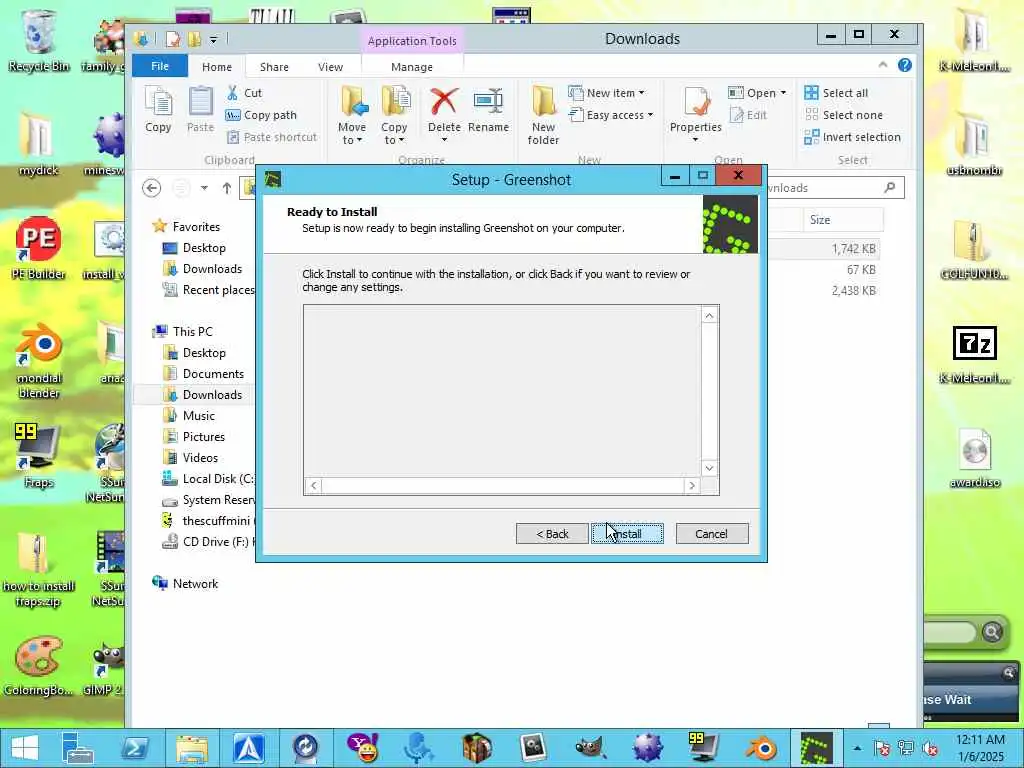Open PowerShell from the taskbar
The height and width of the screenshot is (768, 1024).
pos(134,748)
